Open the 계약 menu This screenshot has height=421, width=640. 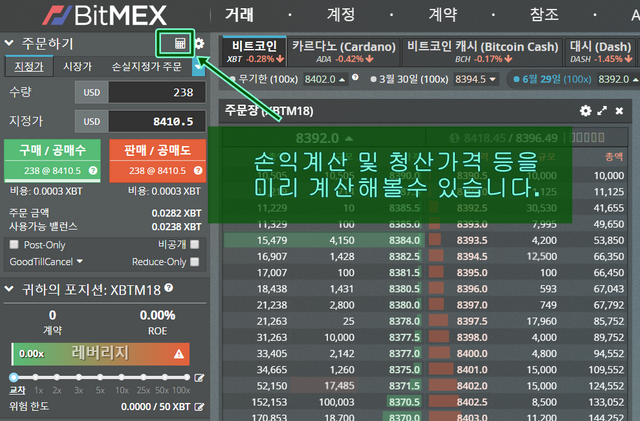pos(443,15)
